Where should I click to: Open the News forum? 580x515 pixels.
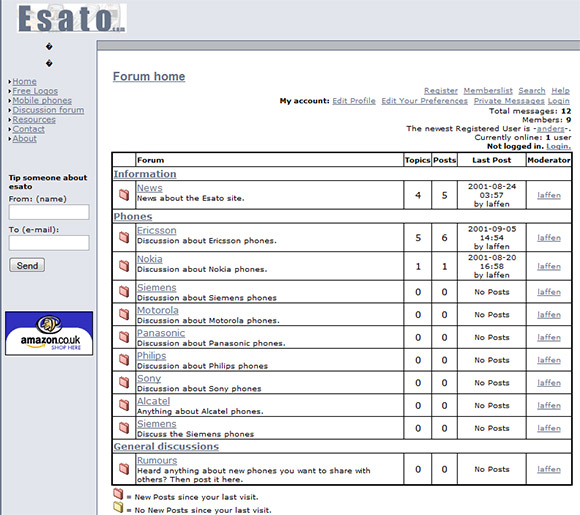pyautogui.click(x=150, y=188)
